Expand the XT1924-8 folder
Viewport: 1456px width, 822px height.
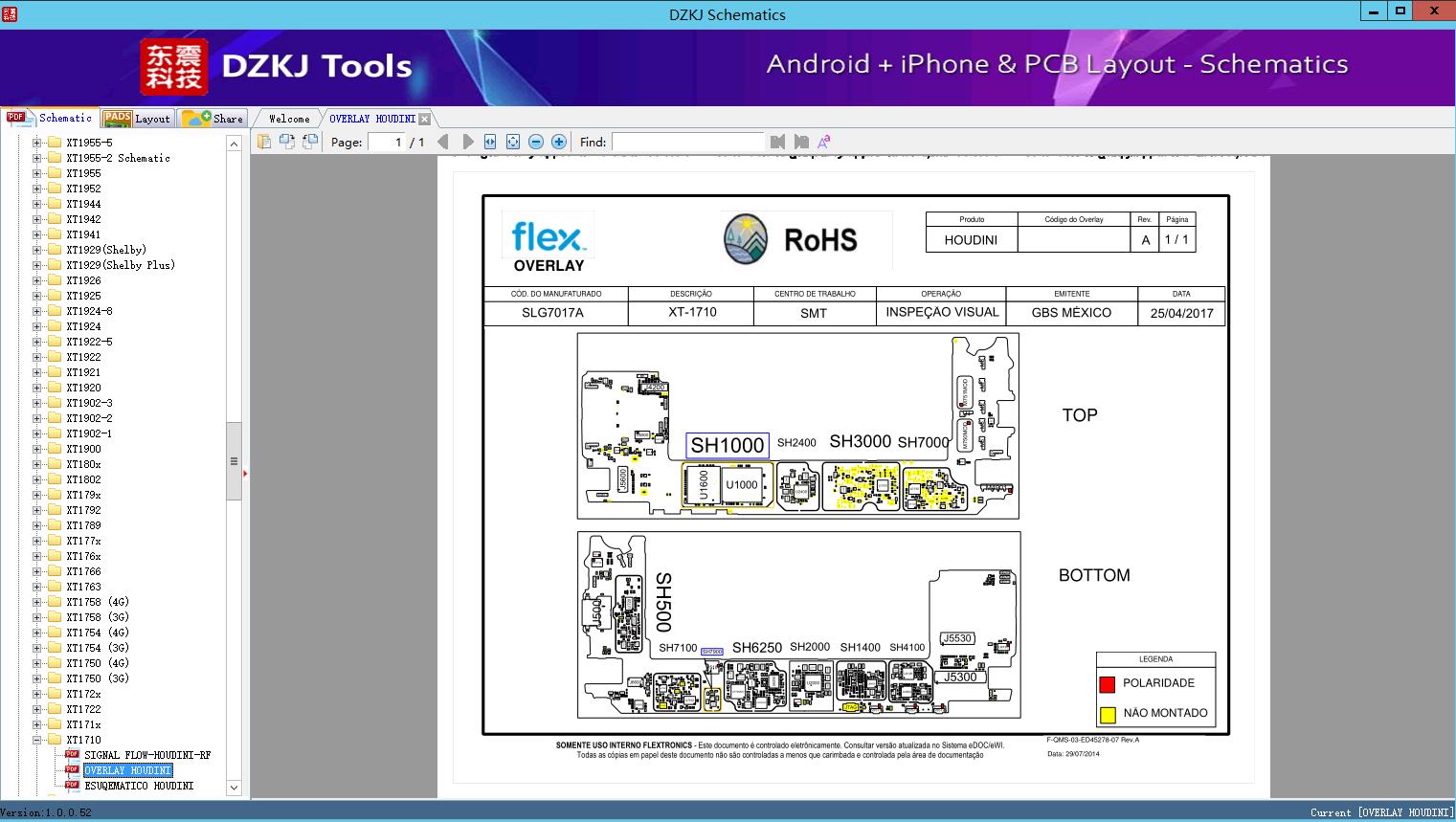point(37,311)
